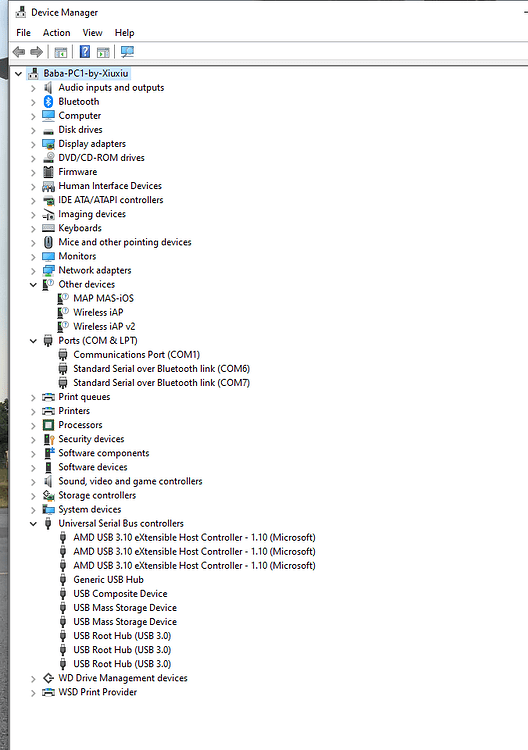The height and width of the screenshot is (750, 528).
Task: Open the Help menu
Action: pos(124,33)
